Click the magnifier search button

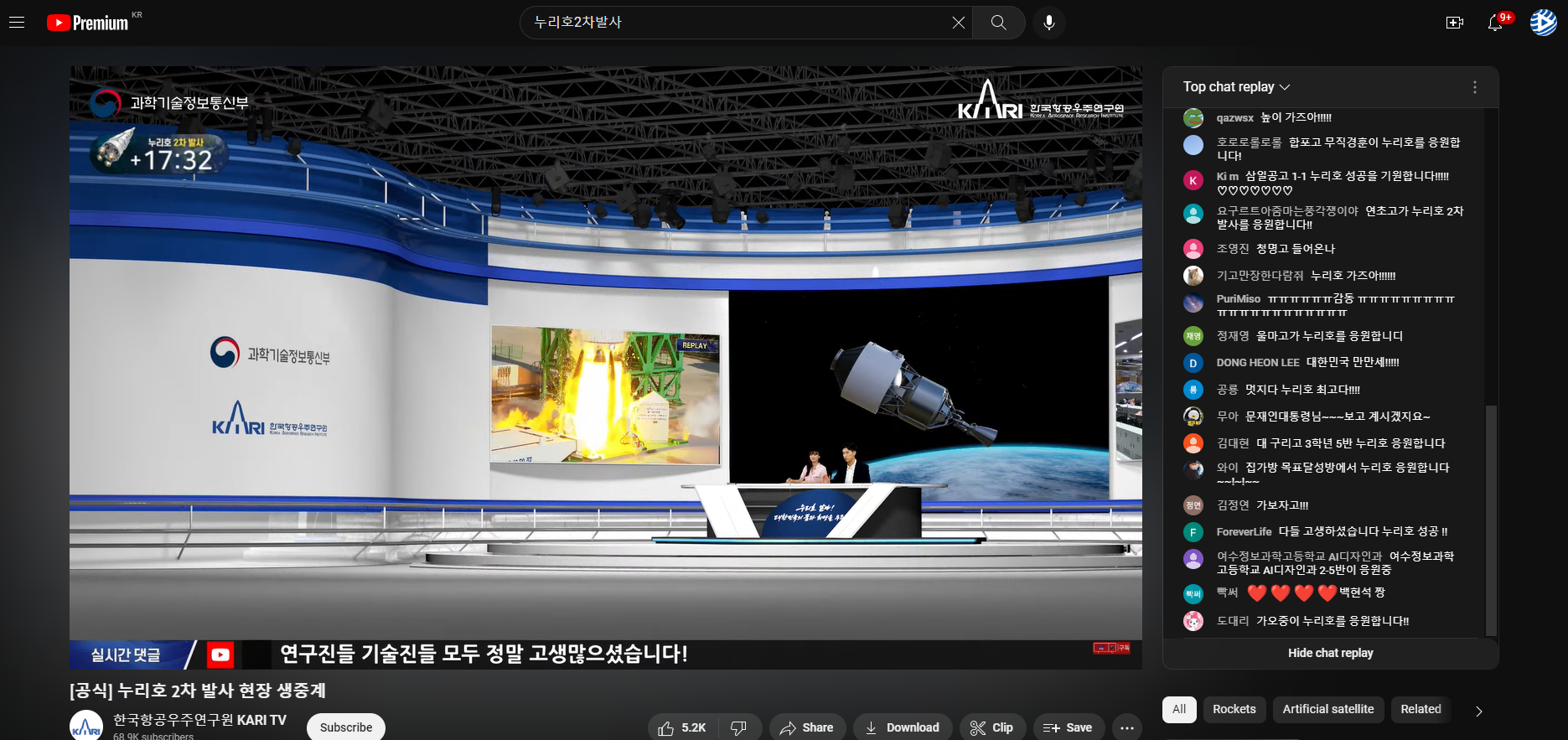pos(998,23)
